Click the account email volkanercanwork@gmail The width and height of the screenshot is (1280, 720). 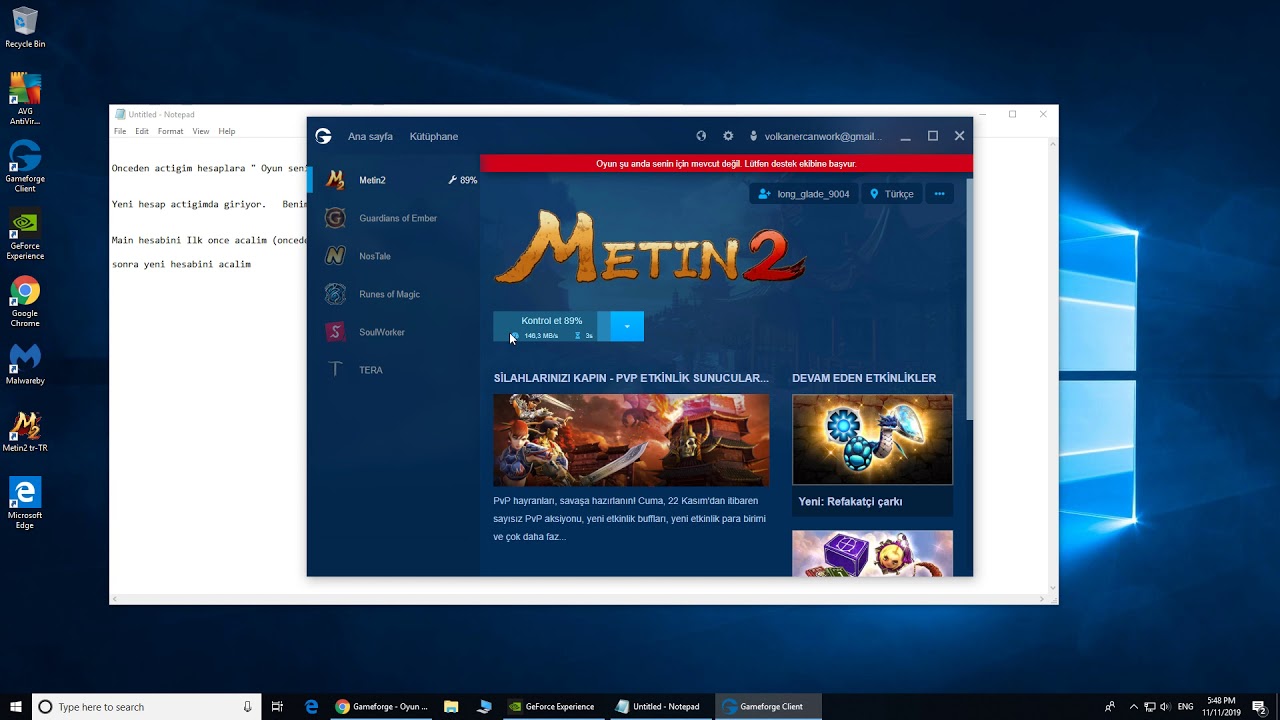[x=822, y=136]
